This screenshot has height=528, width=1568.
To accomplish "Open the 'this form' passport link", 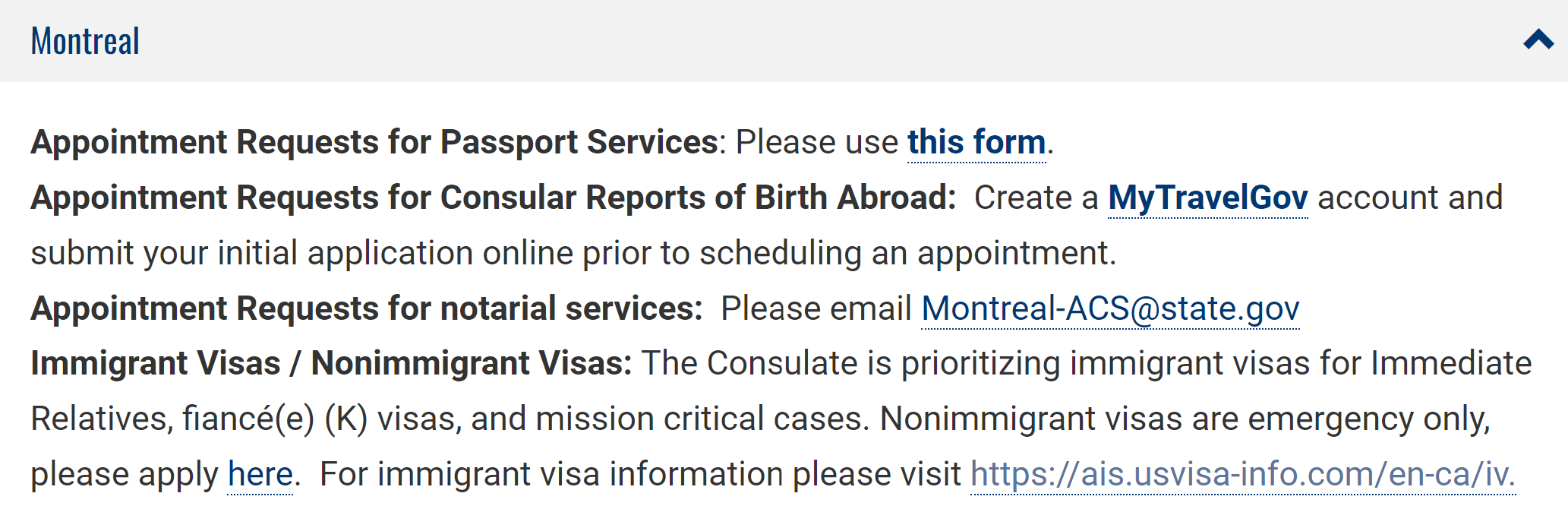I will (x=976, y=142).
